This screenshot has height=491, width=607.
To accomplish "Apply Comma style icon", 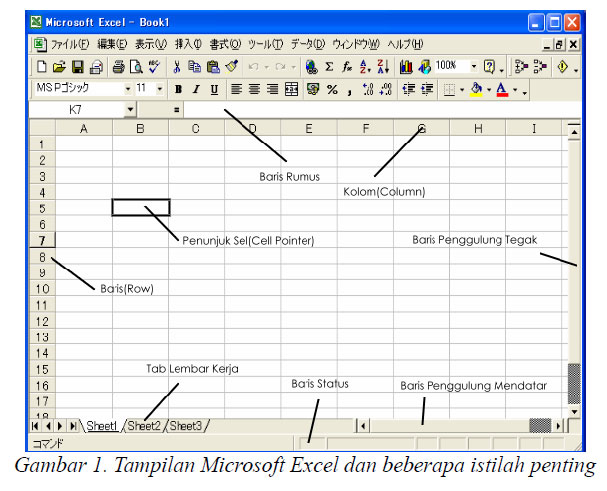I will pyautogui.click(x=350, y=91).
